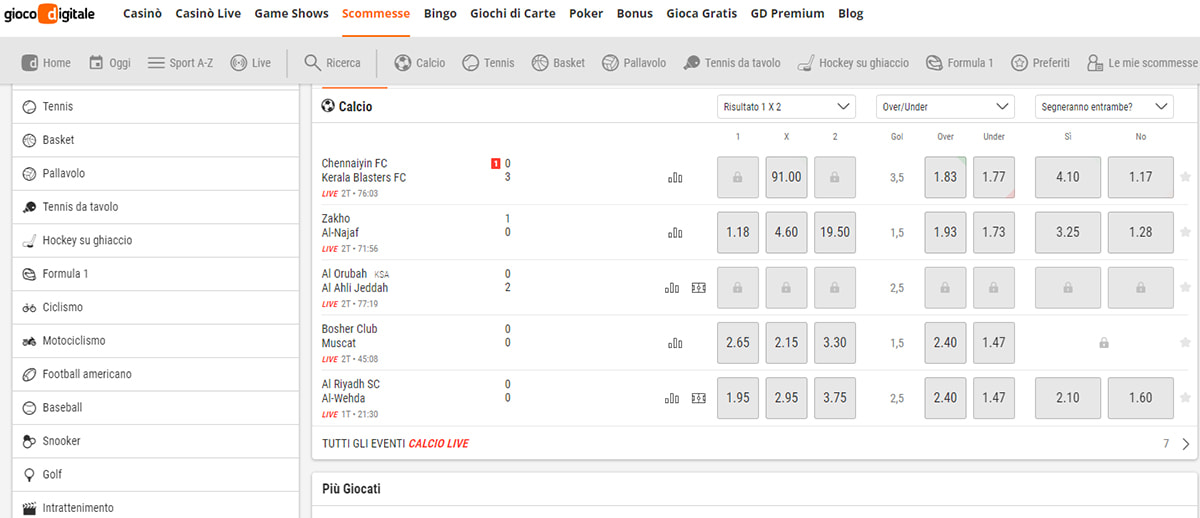This screenshot has width=1200, height=518.
Task: Choose Ciclismo in the left sidebar
Action: 155,308
